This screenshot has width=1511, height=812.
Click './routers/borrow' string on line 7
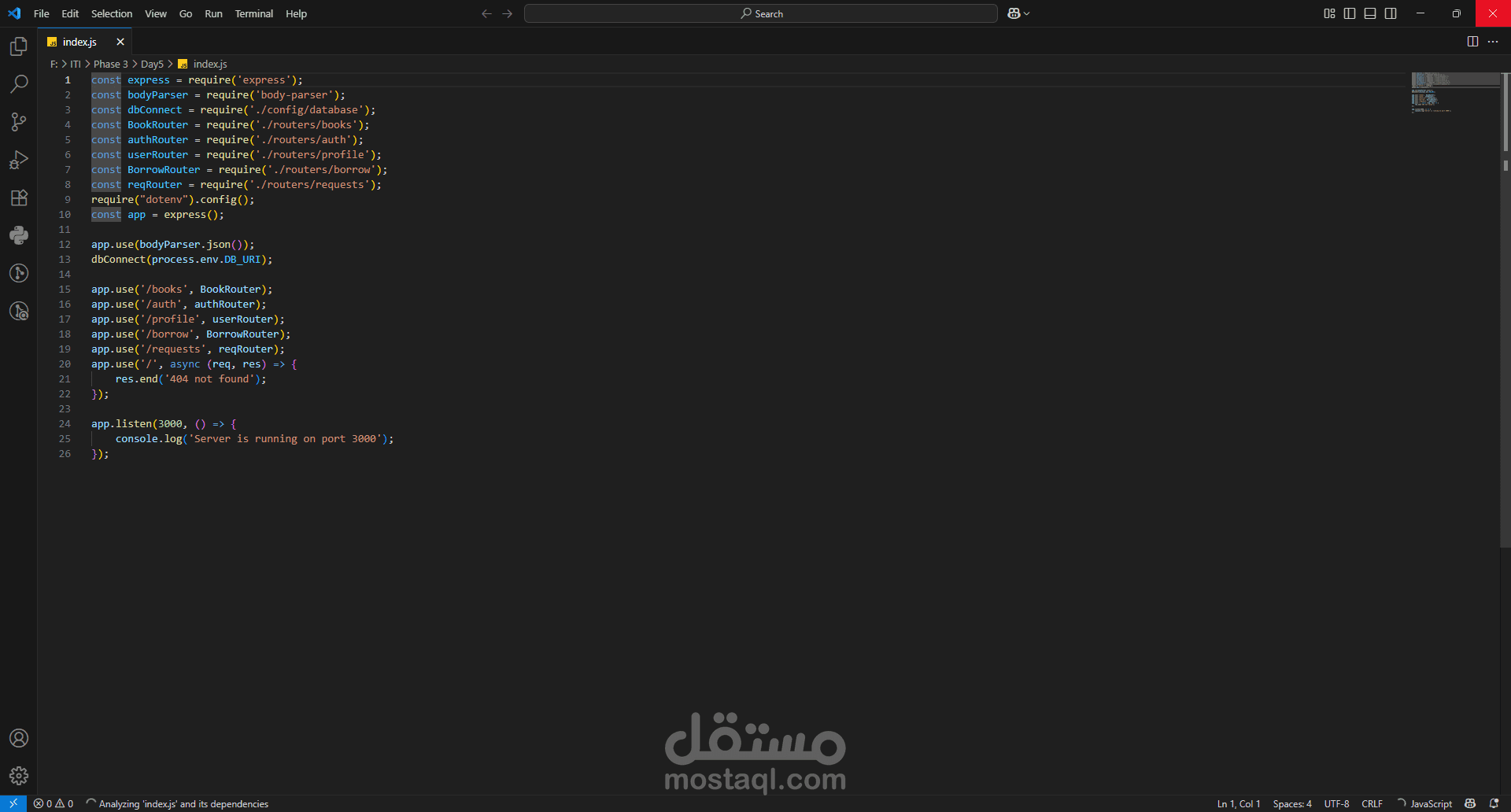[x=321, y=169]
